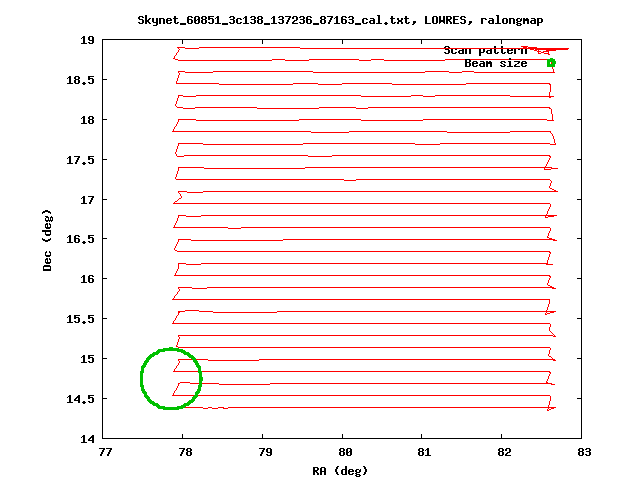Click the Dec tick label 15.5

pyautogui.click(x=80, y=319)
